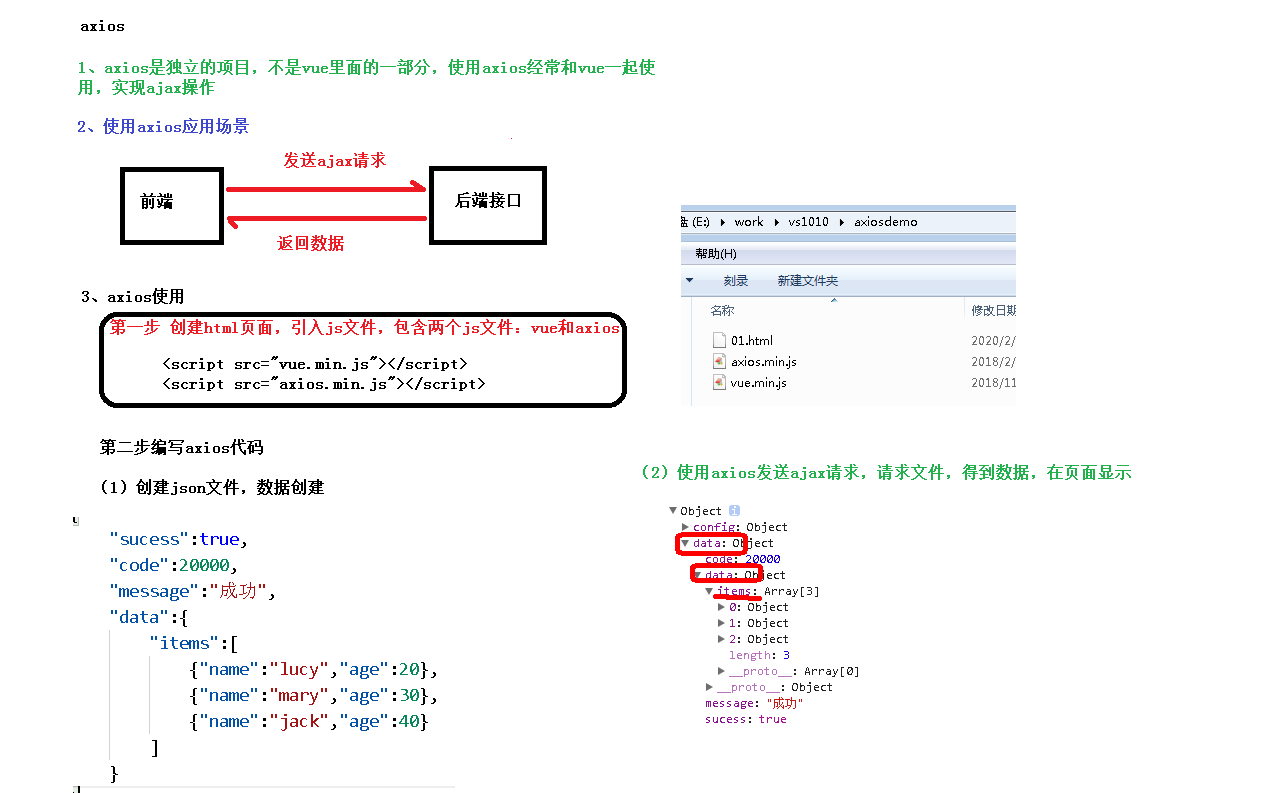
Task: Click the "code":20000 JSON line
Action: coord(173,565)
